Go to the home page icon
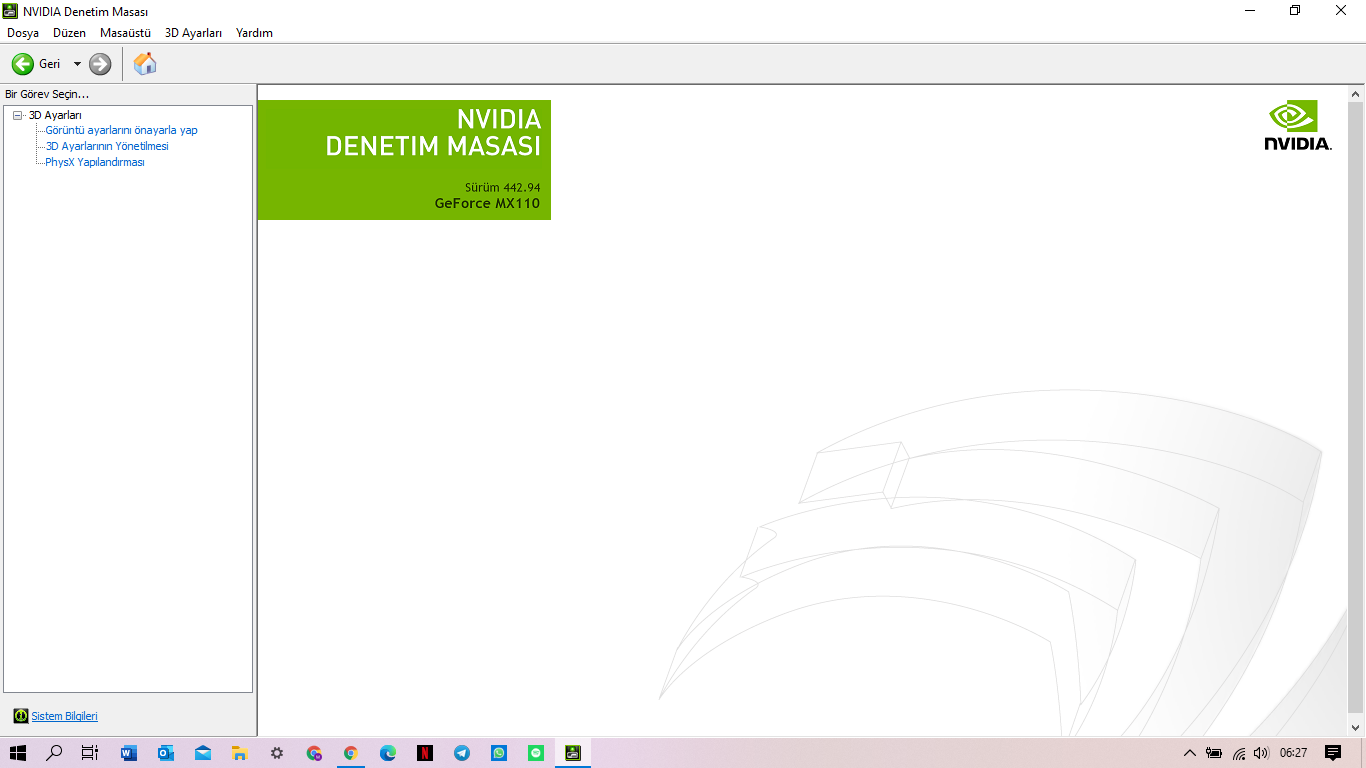1366x768 pixels. click(x=145, y=64)
